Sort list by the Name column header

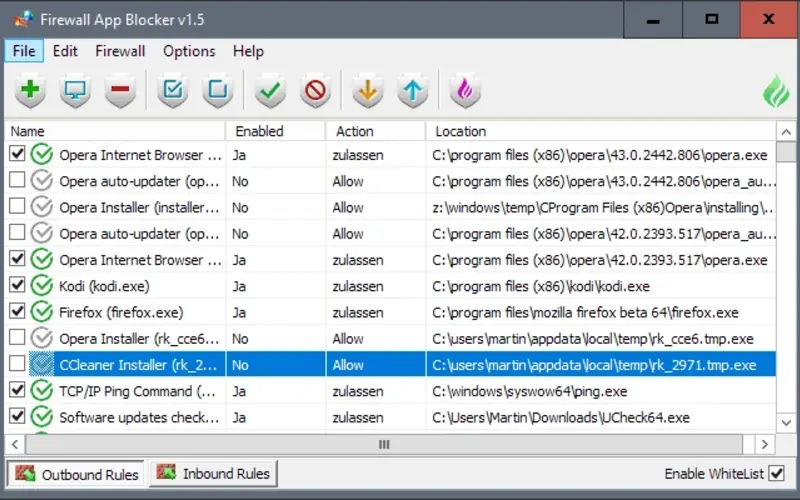[115, 131]
